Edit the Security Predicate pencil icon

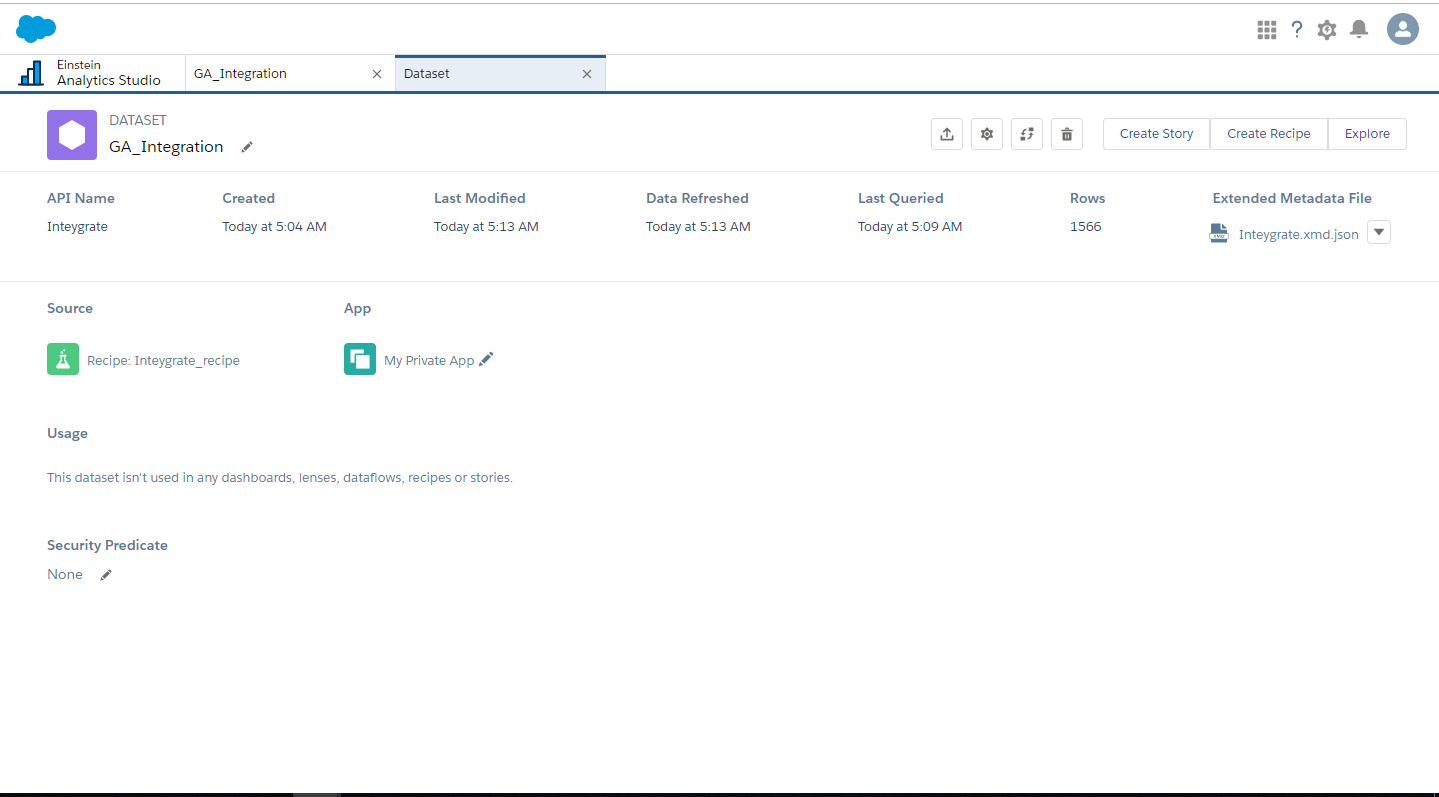106,575
